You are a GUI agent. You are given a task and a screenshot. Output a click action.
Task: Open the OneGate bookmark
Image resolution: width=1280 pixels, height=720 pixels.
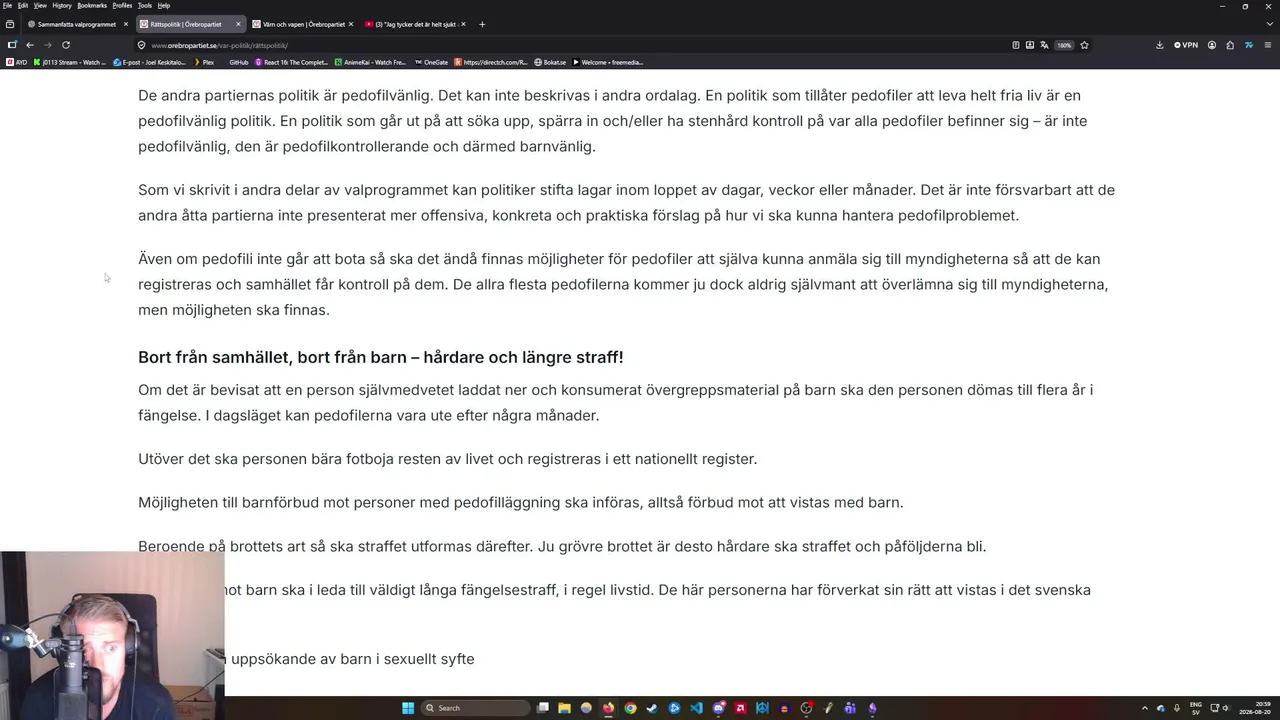tap(431, 62)
